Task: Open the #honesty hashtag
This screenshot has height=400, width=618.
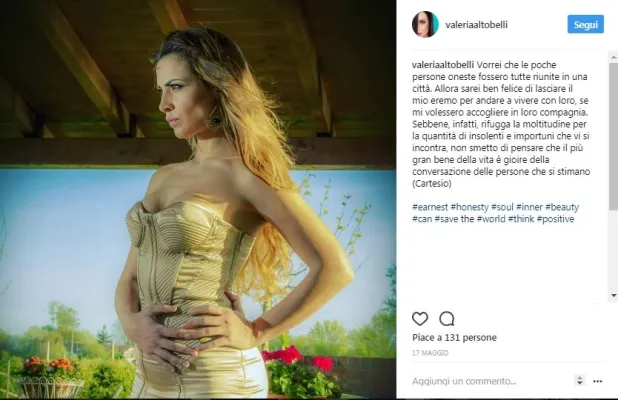Action: [x=469, y=207]
